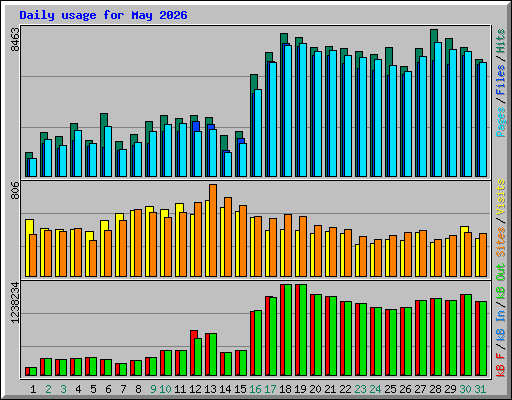Select day 26 label on the x-axis
This screenshot has height=400, width=512.
[x=405, y=389]
